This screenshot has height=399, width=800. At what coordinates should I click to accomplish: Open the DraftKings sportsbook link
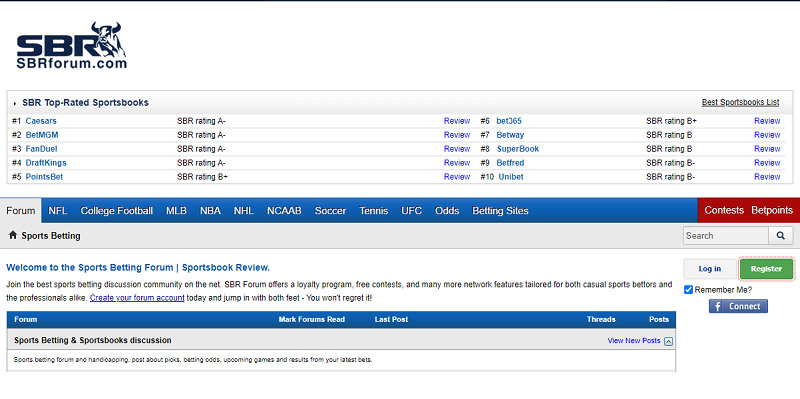[46, 163]
